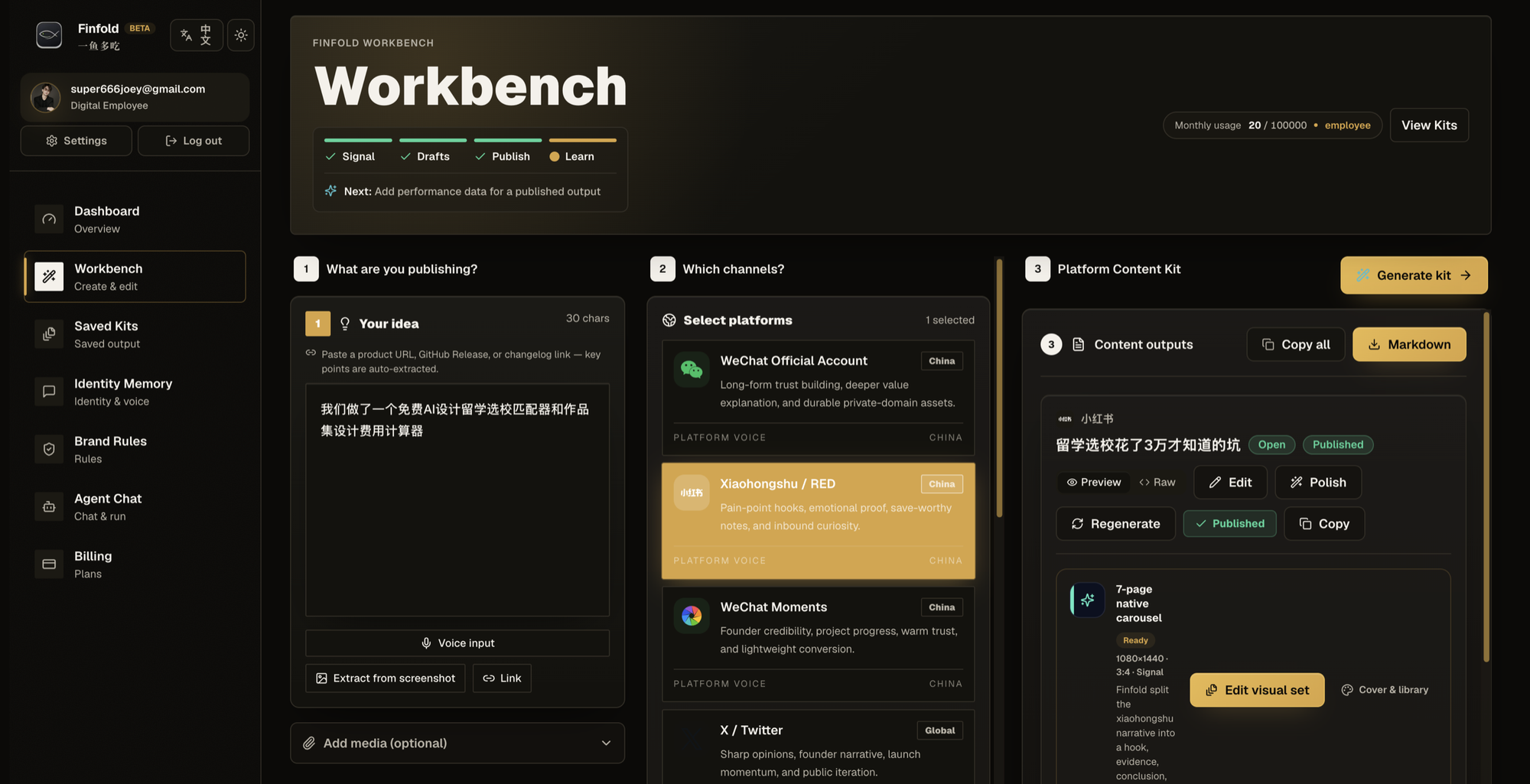Click the Billing card icon

coord(49,564)
